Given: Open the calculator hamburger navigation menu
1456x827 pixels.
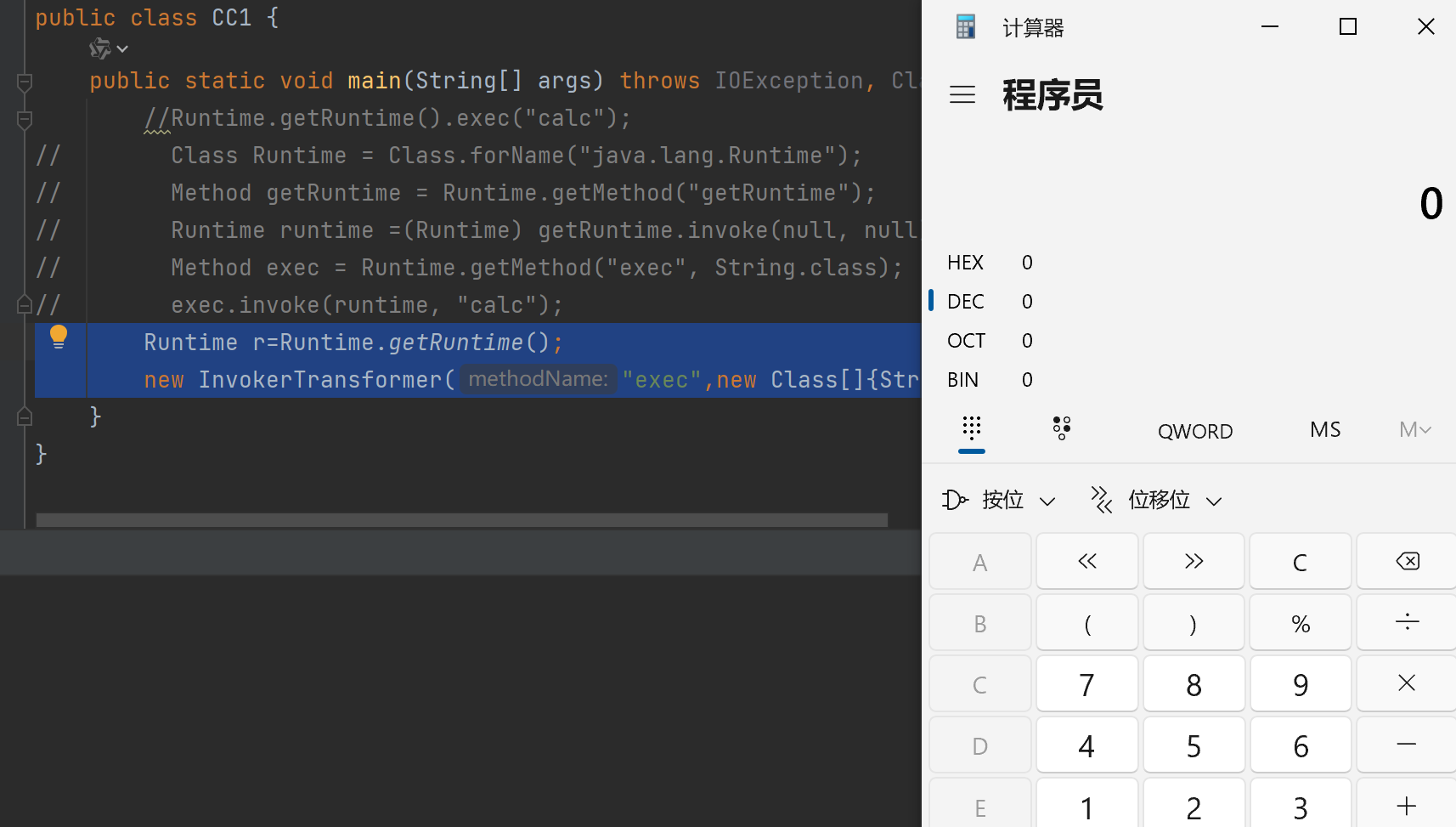Looking at the screenshot, I should [962, 94].
